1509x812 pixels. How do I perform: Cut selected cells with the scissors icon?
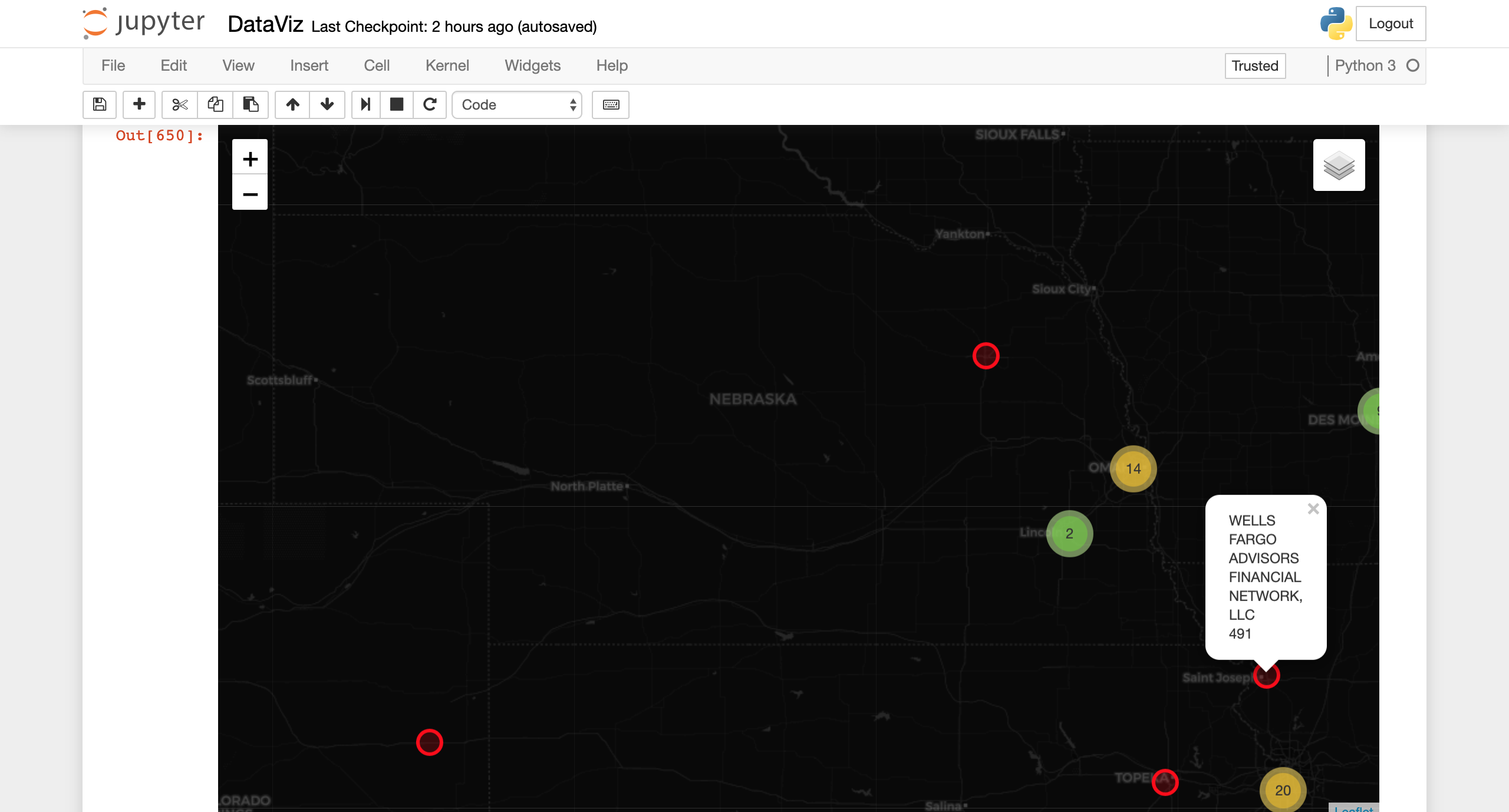[x=180, y=104]
